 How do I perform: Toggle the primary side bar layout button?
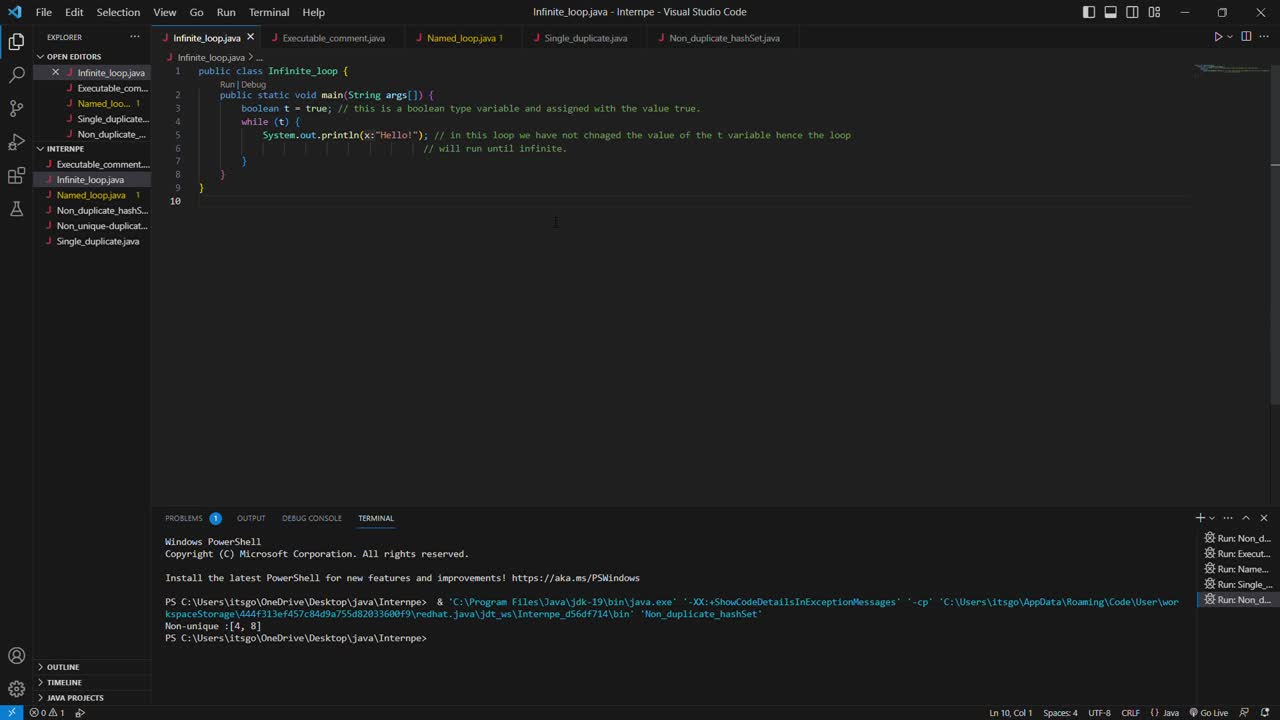click(1089, 12)
